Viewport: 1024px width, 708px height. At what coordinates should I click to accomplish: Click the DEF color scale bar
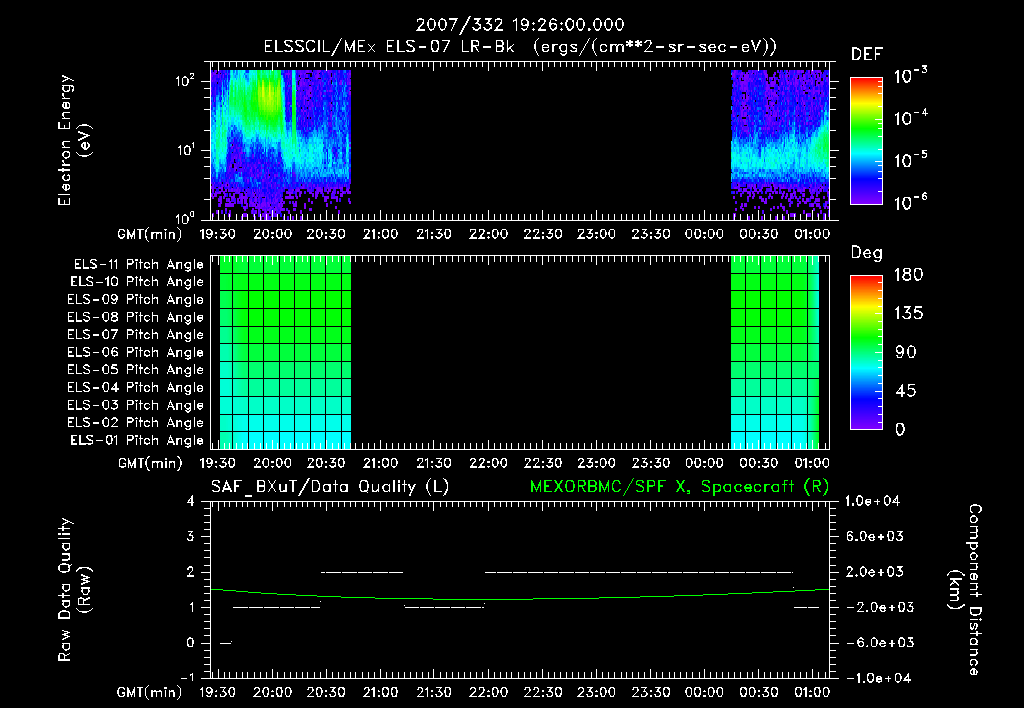866,141
